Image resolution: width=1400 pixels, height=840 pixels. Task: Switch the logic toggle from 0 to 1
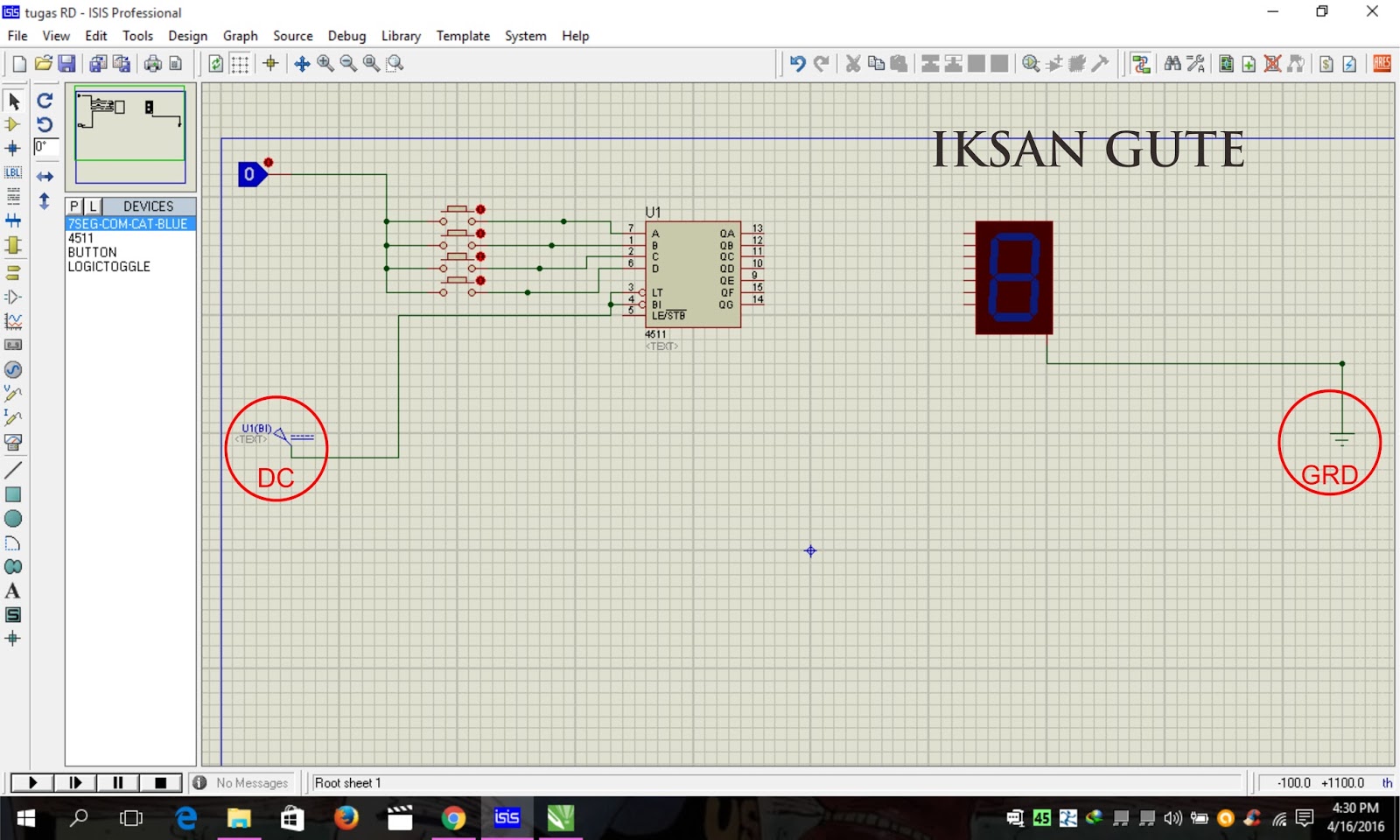click(x=251, y=175)
